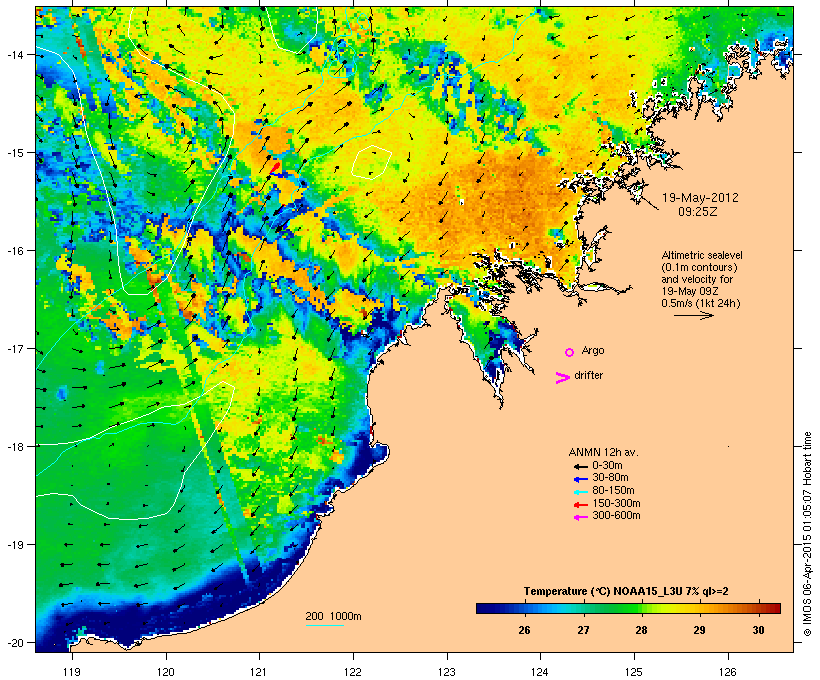
Task: Click the longitude label 126
Action: coord(727,672)
